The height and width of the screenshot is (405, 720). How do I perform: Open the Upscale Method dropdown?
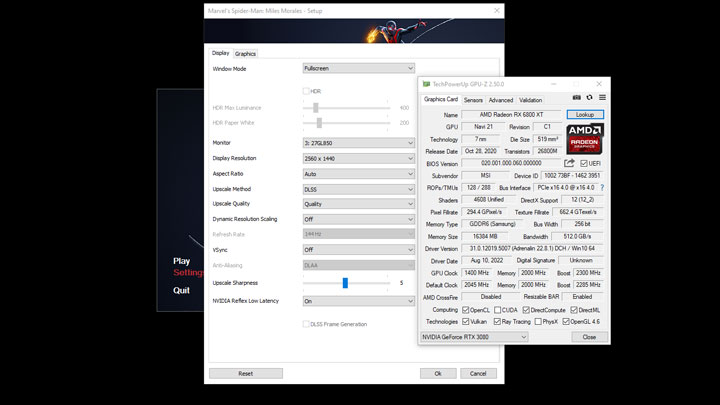tap(359, 189)
